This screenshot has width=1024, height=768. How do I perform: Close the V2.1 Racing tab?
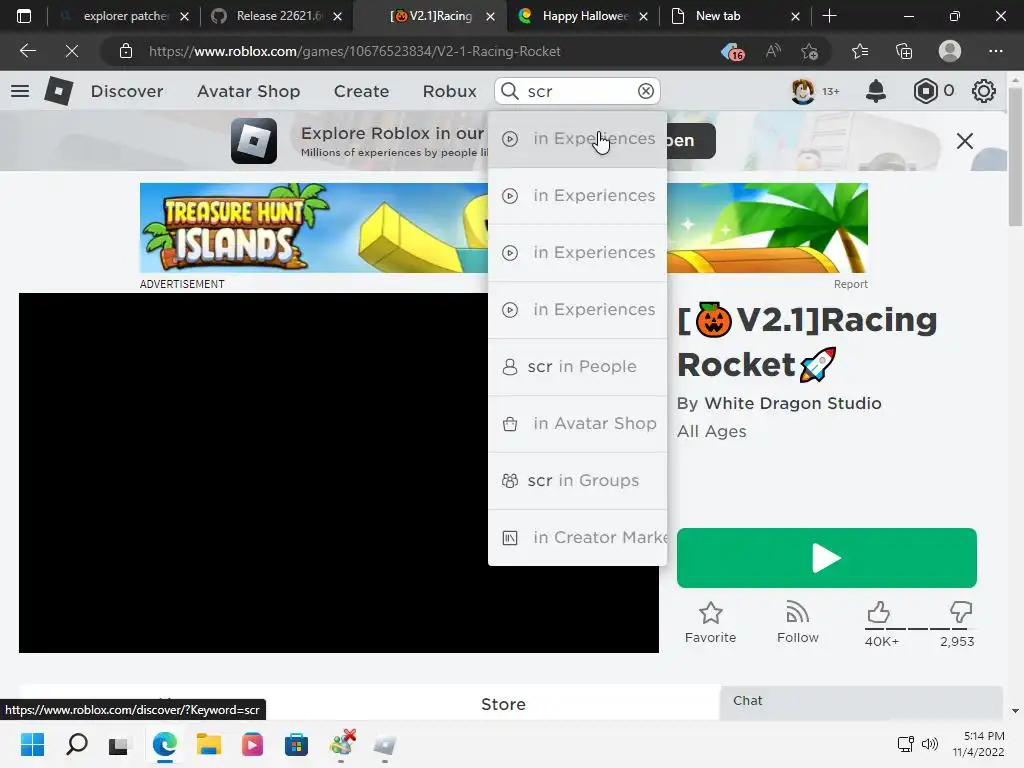[490, 16]
